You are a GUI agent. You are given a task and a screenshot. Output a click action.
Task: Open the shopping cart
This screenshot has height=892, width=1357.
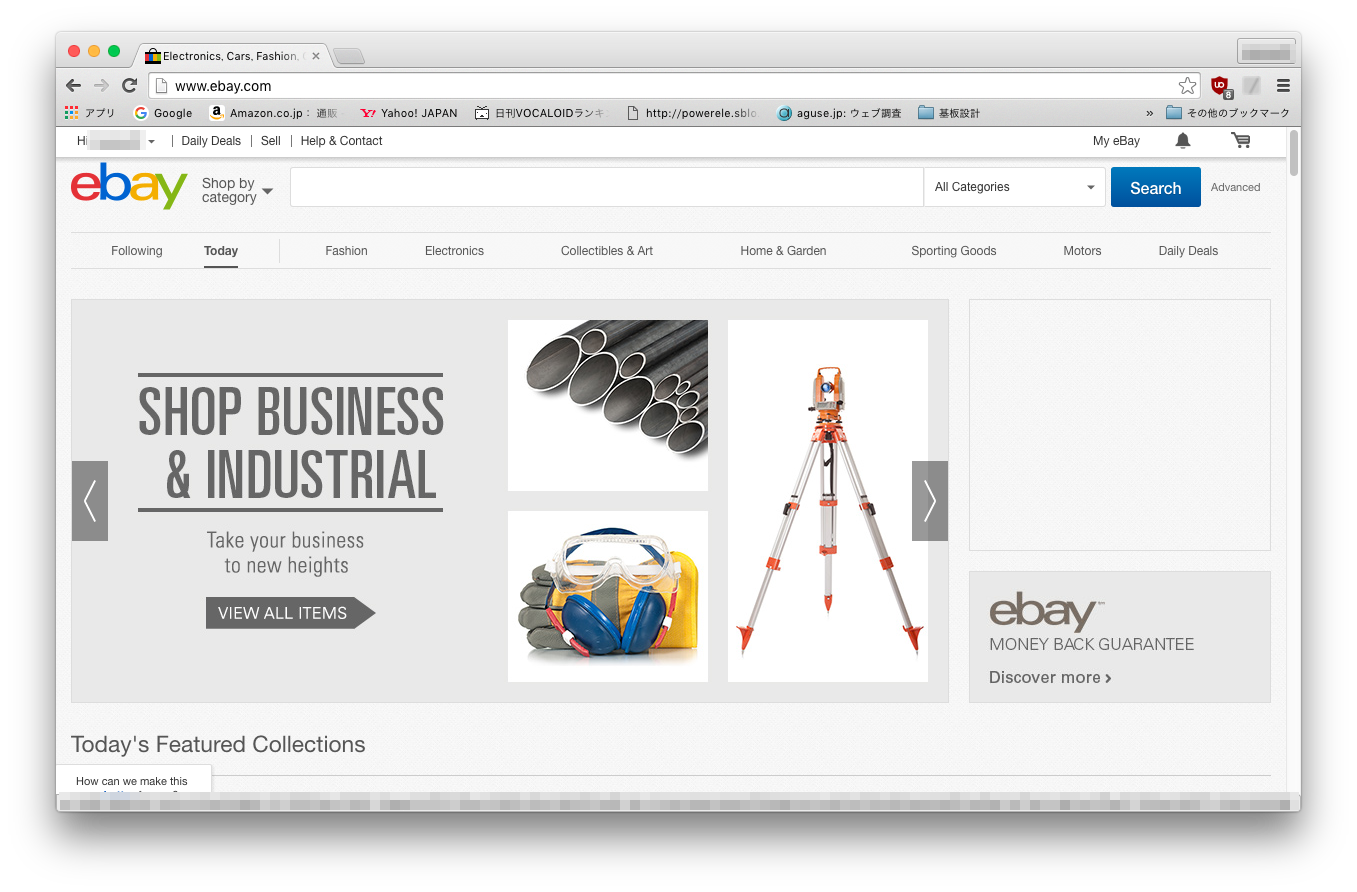click(x=1241, y=141)
